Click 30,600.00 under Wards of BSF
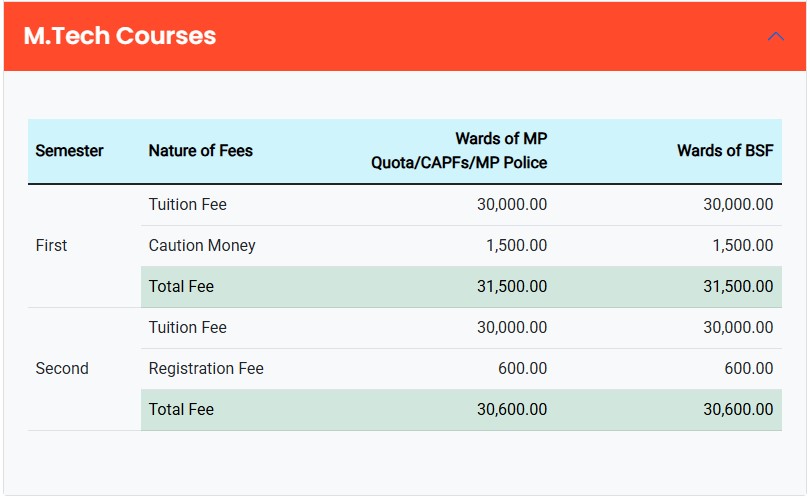The width and height of the screenshot is (810, 499). tap(738, 410)
